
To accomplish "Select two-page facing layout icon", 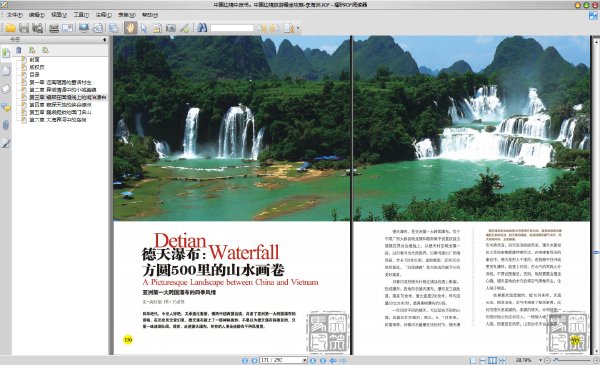I will (492, 360).
